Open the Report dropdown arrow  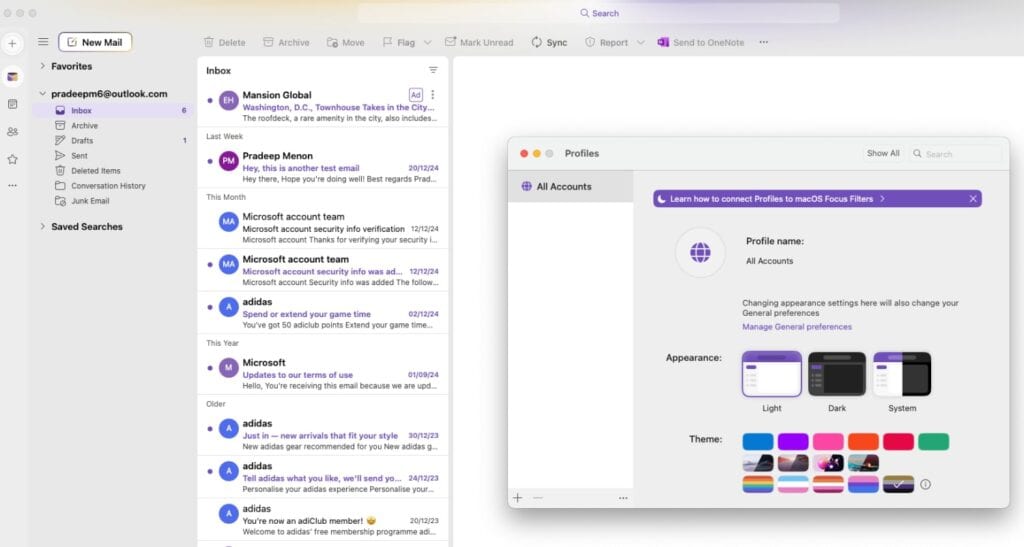641,42
